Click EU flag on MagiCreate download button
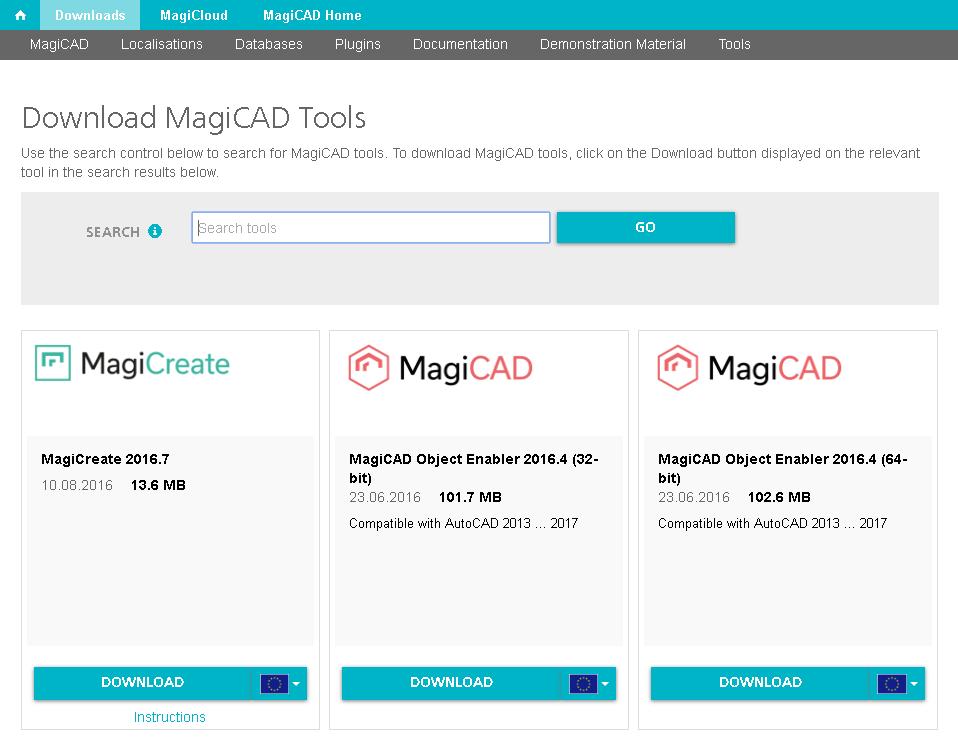 click(274, 683)
